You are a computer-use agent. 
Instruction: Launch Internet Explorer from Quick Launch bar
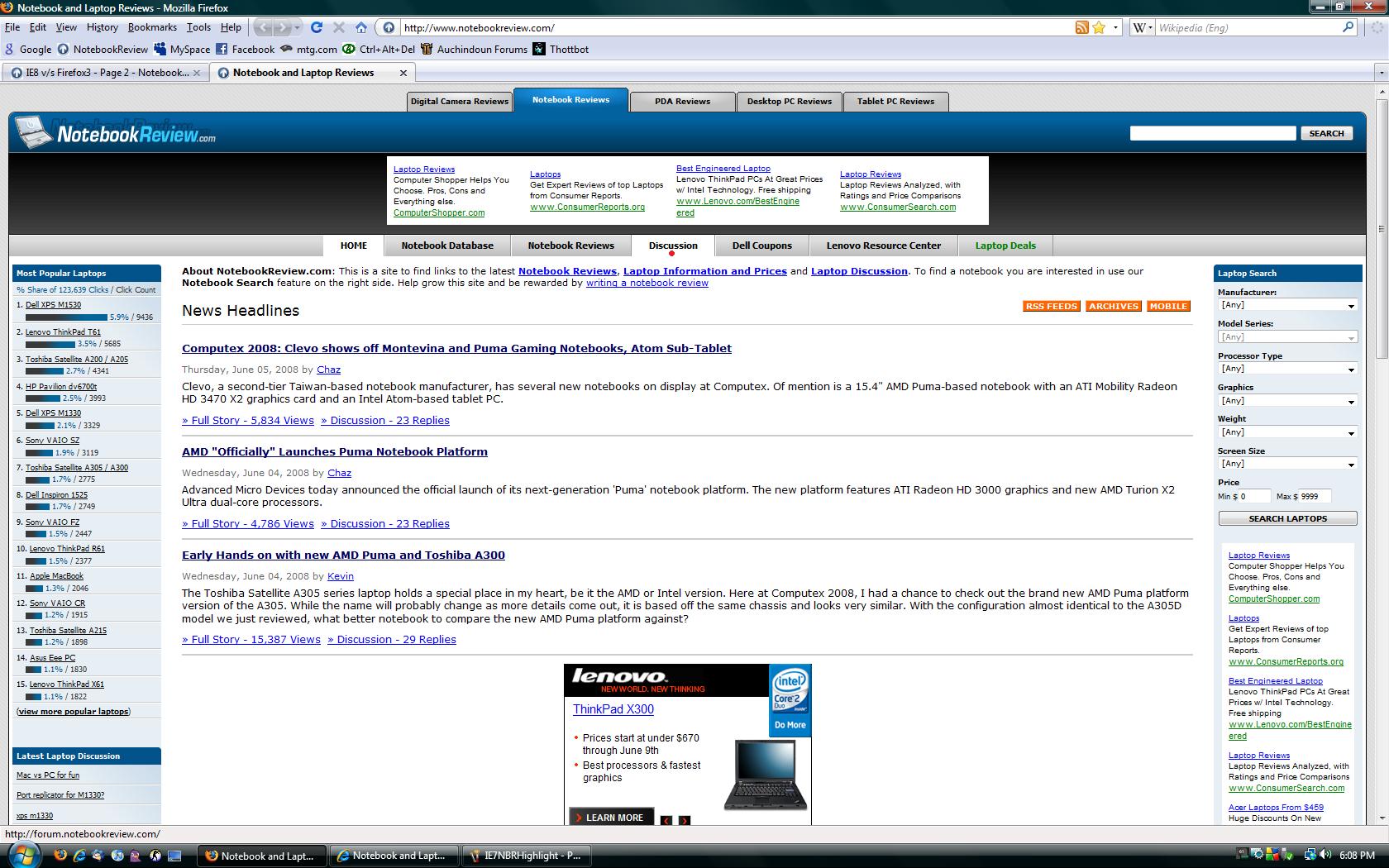pos(79,856)
